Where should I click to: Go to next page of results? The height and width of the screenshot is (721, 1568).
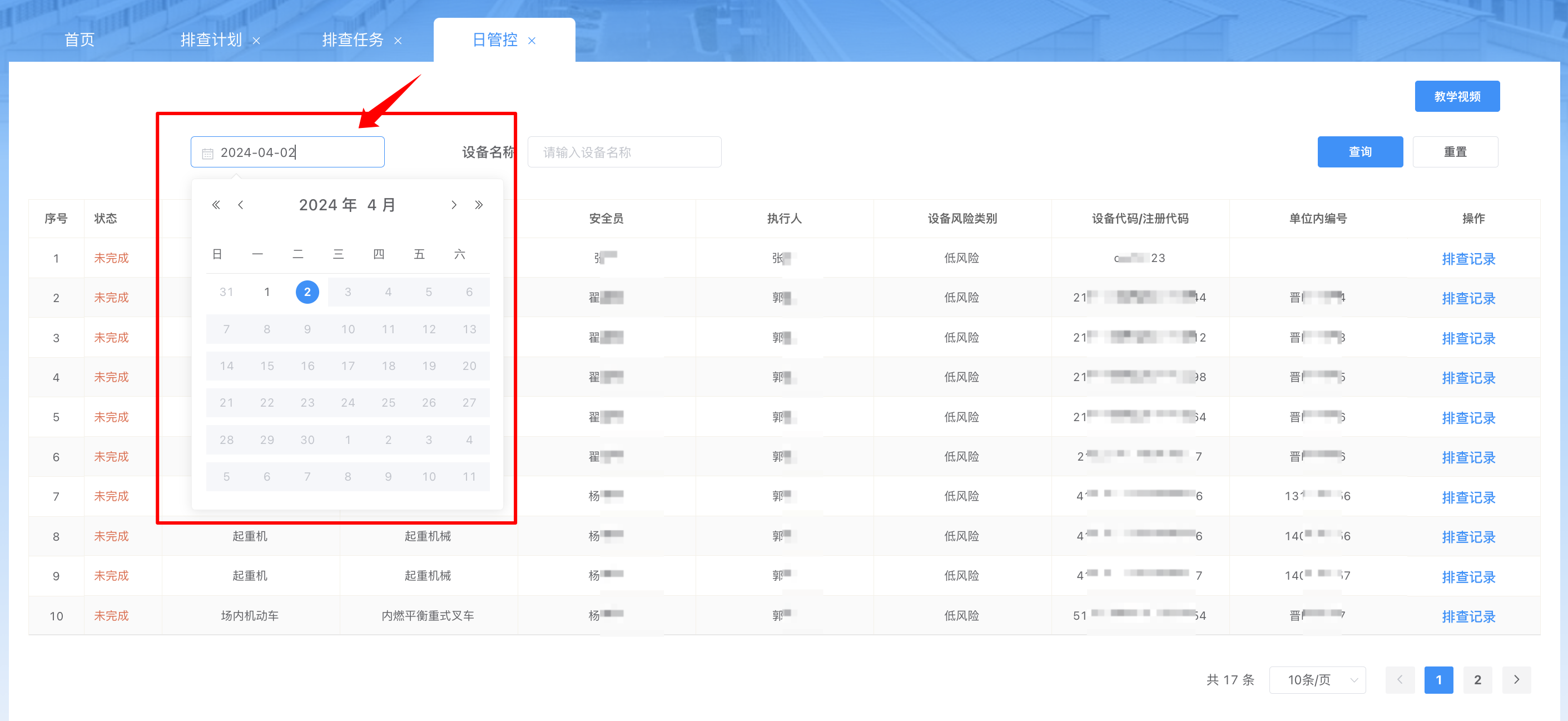1516,680
